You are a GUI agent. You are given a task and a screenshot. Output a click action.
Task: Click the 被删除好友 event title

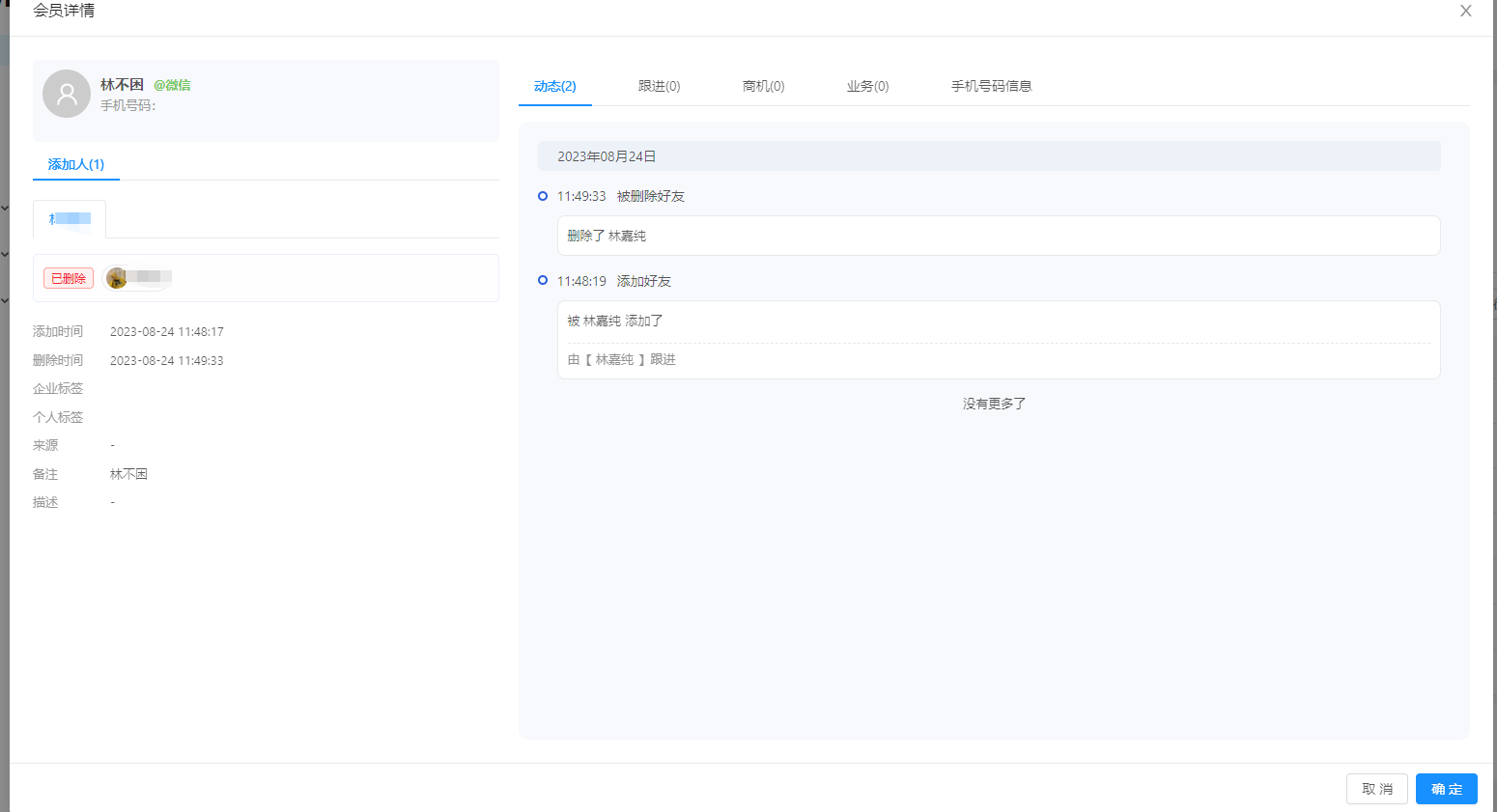click(651, 196)
